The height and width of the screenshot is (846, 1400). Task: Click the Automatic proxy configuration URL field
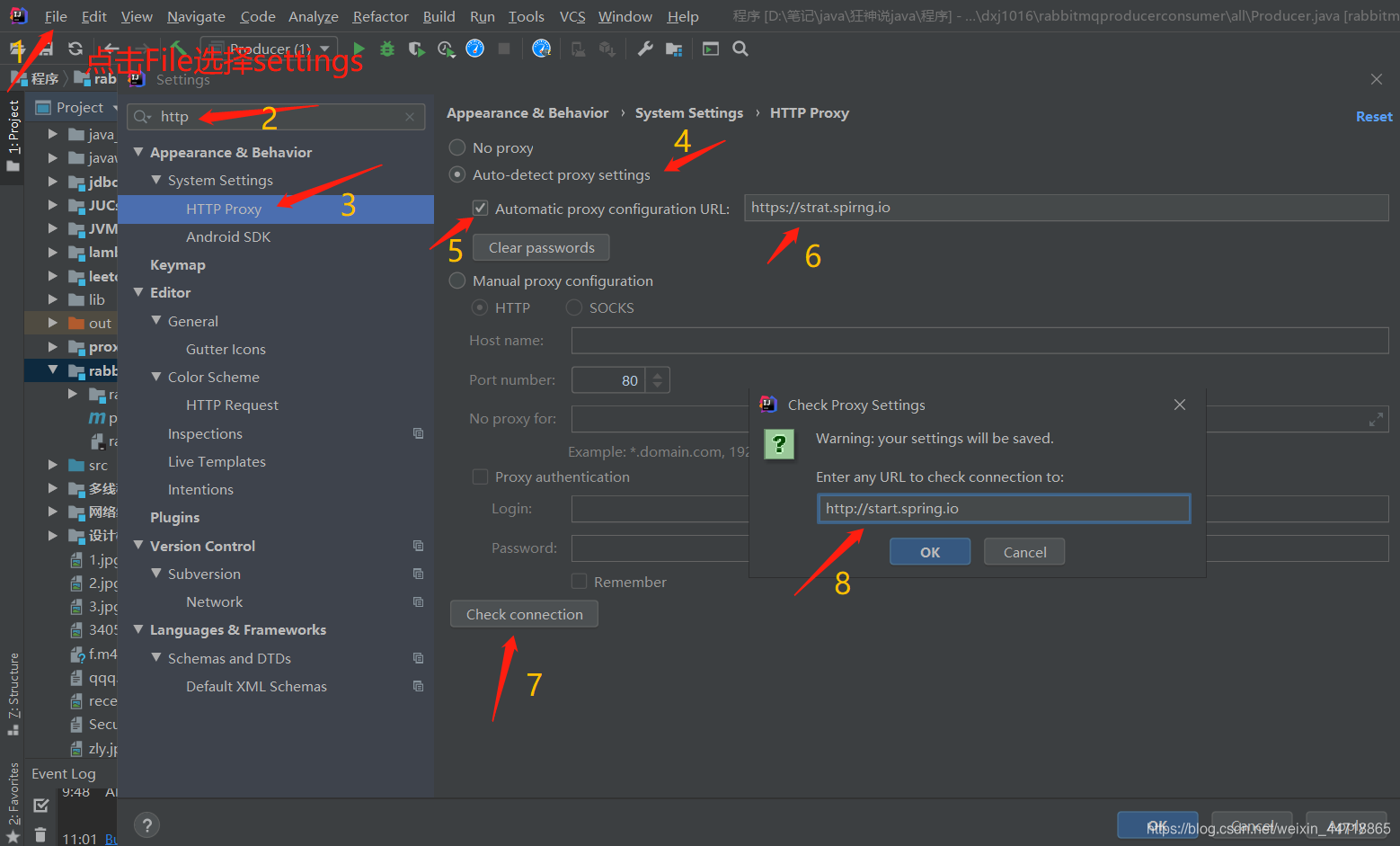[x=1066, y=208]
